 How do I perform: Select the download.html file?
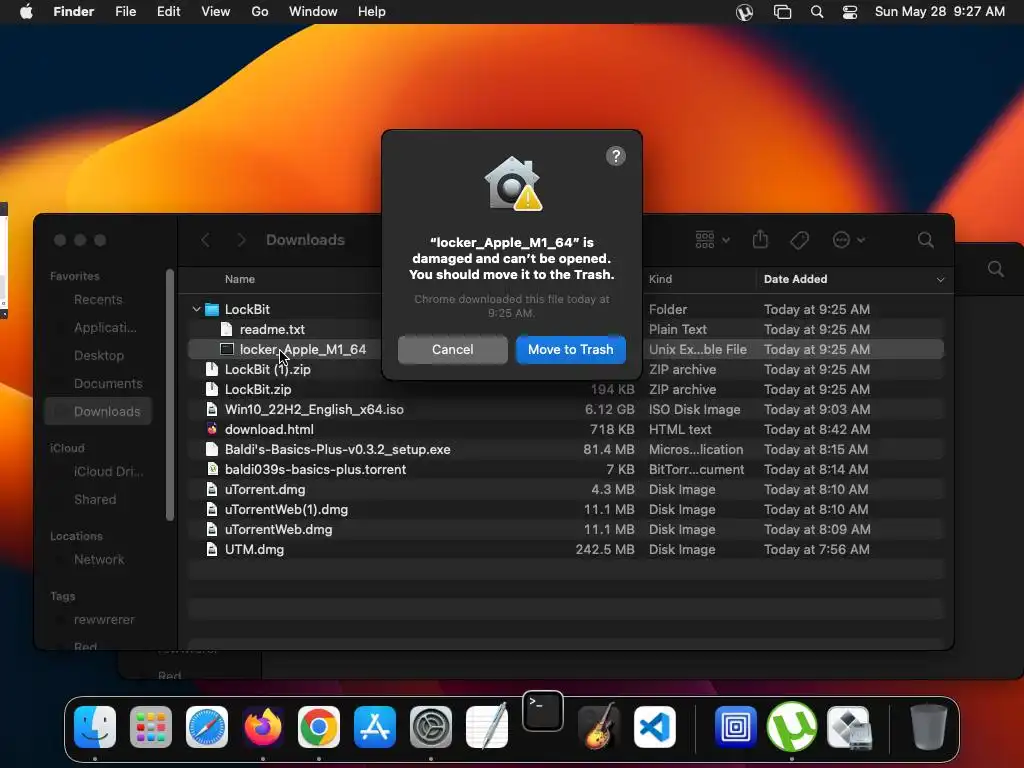tap(269, 429)
